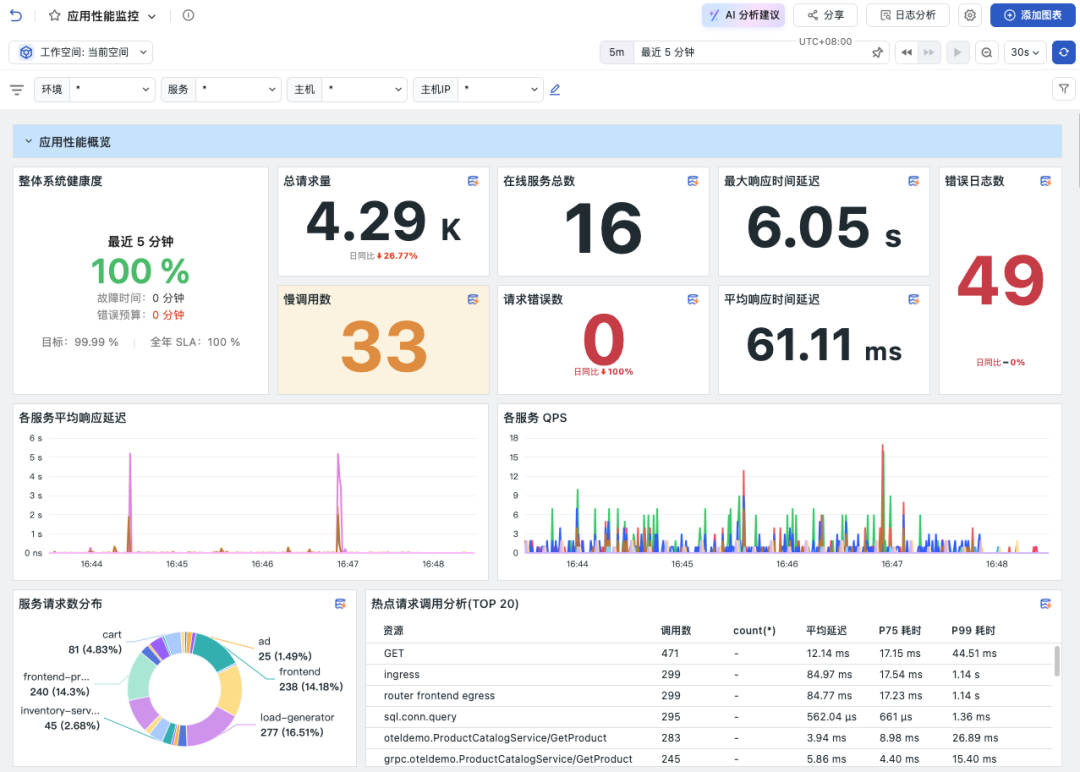
Task: Toggle the filter list icon beside 环境
Action: pyautogui.click(x=17, y=90)
